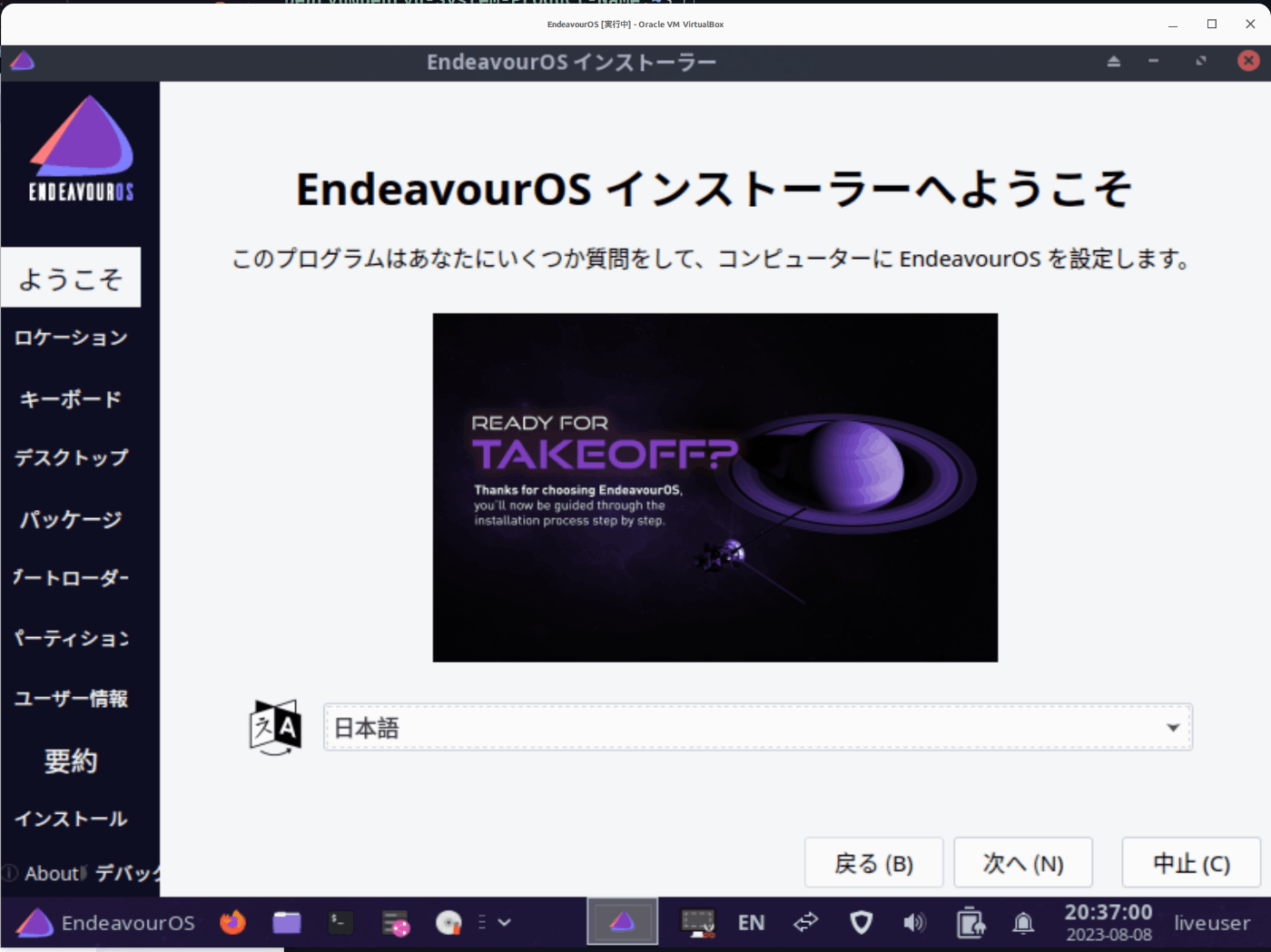
Task: Select the パーティション step in sidebar
Action: [71, 638]
